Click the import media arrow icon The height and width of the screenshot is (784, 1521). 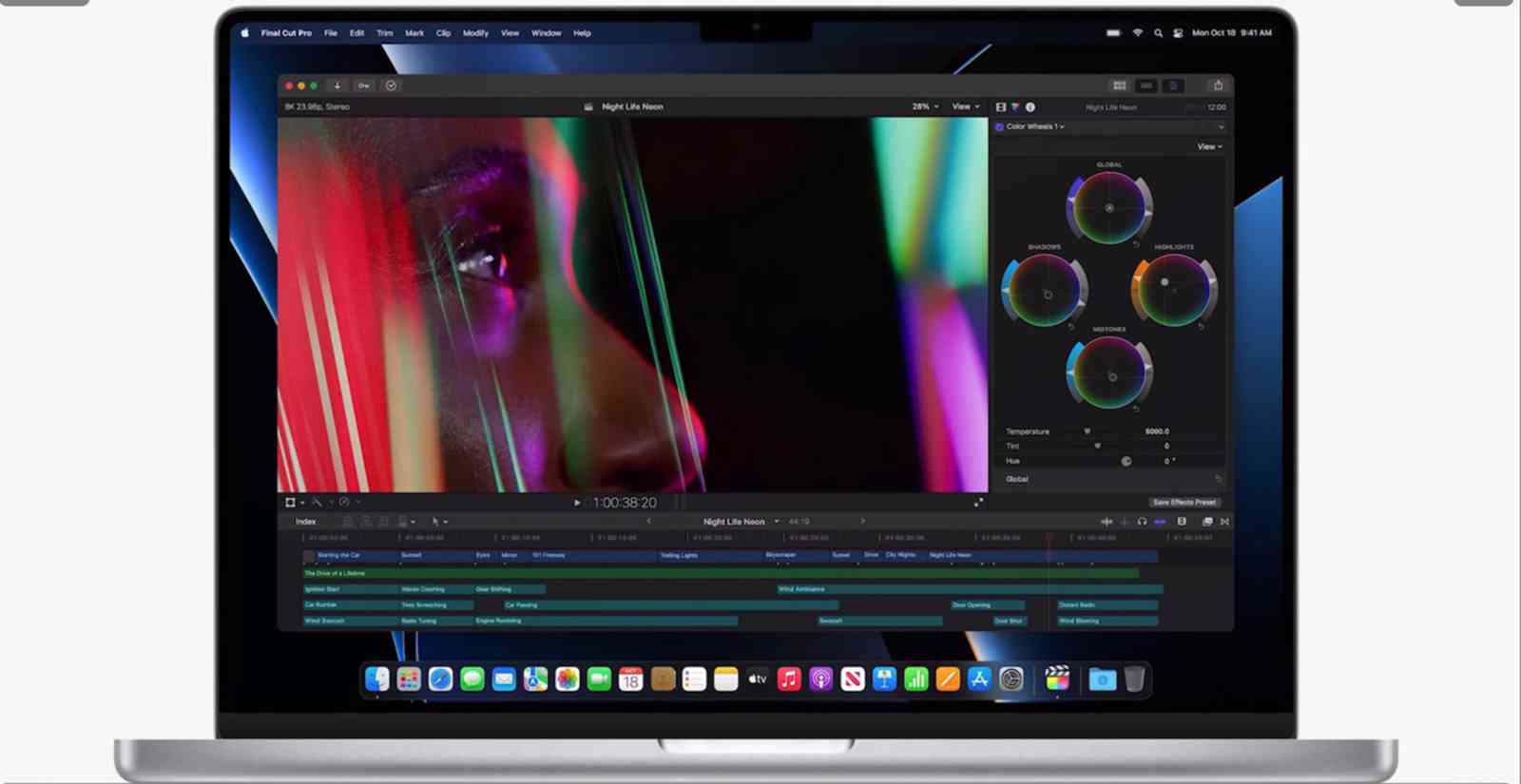337,86
